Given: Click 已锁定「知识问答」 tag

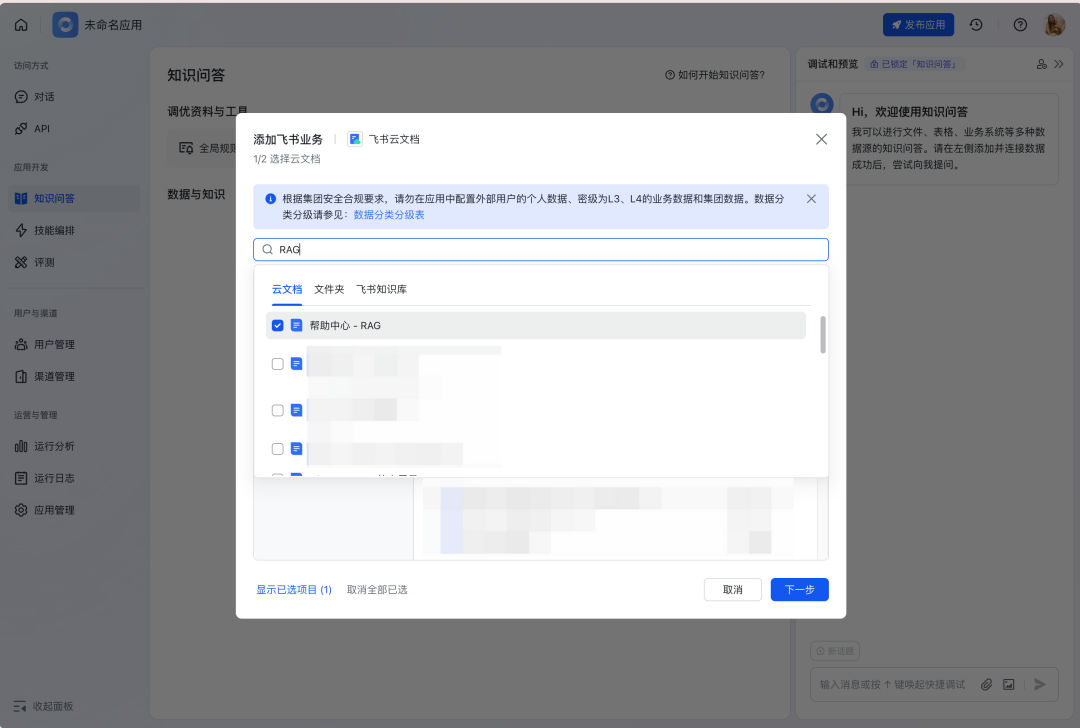Looking at the screenshot, I should click(x=914, y=64).
